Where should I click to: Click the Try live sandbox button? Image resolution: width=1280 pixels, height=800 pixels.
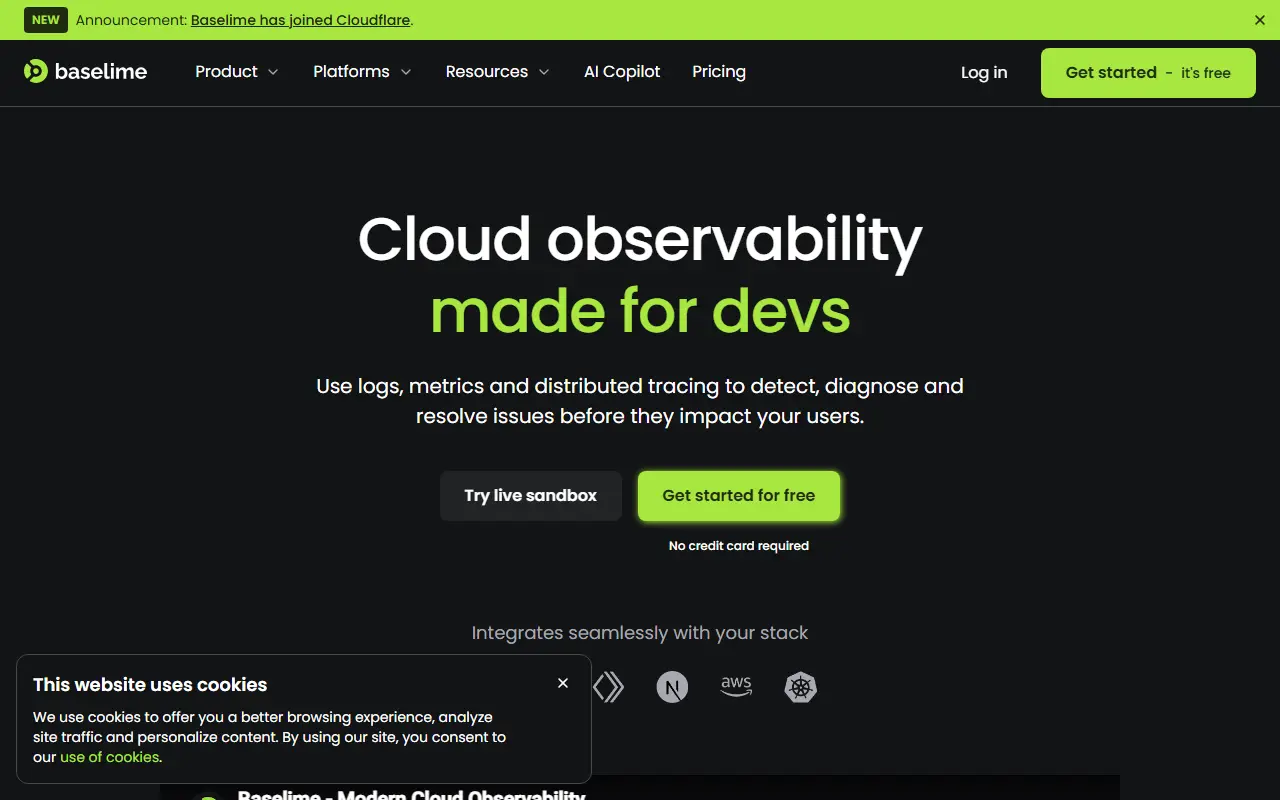[x=531, y=496]
